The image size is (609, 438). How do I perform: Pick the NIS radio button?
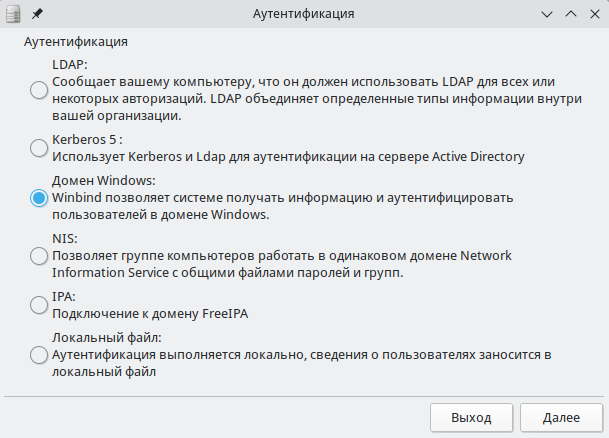point(39,256)
